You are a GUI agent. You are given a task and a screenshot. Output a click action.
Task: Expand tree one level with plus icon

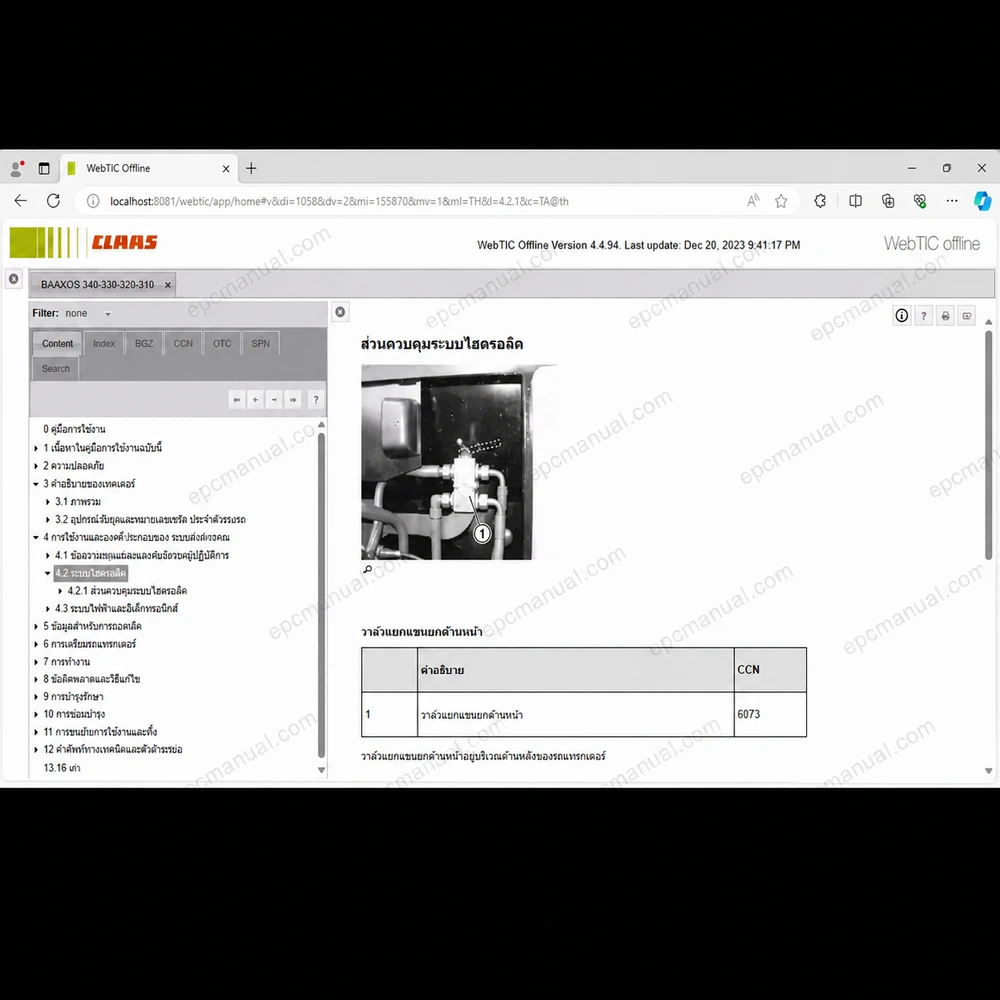pyautogui.click(x=255, y=400)
